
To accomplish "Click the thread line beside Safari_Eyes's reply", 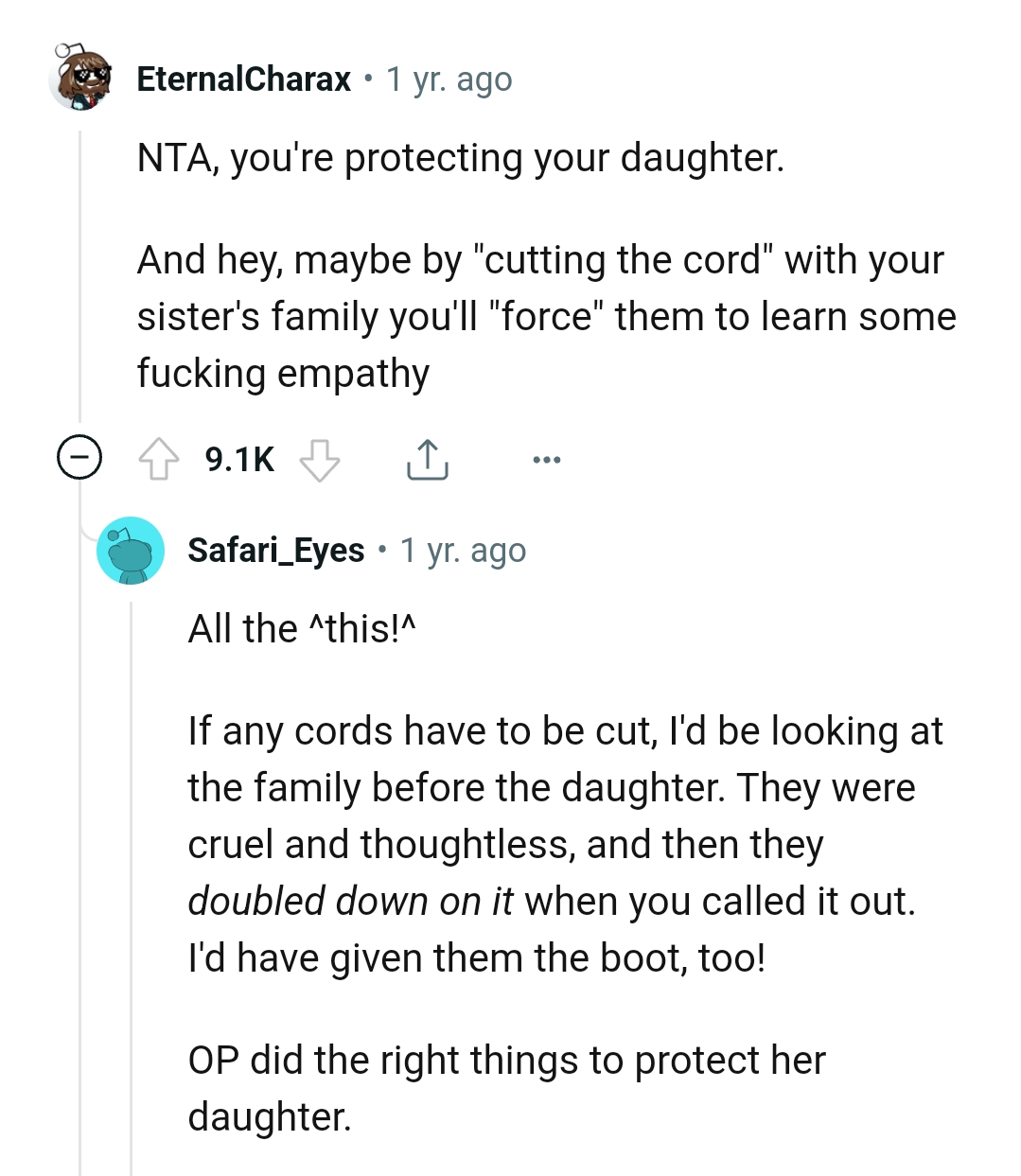I will 132,851.
